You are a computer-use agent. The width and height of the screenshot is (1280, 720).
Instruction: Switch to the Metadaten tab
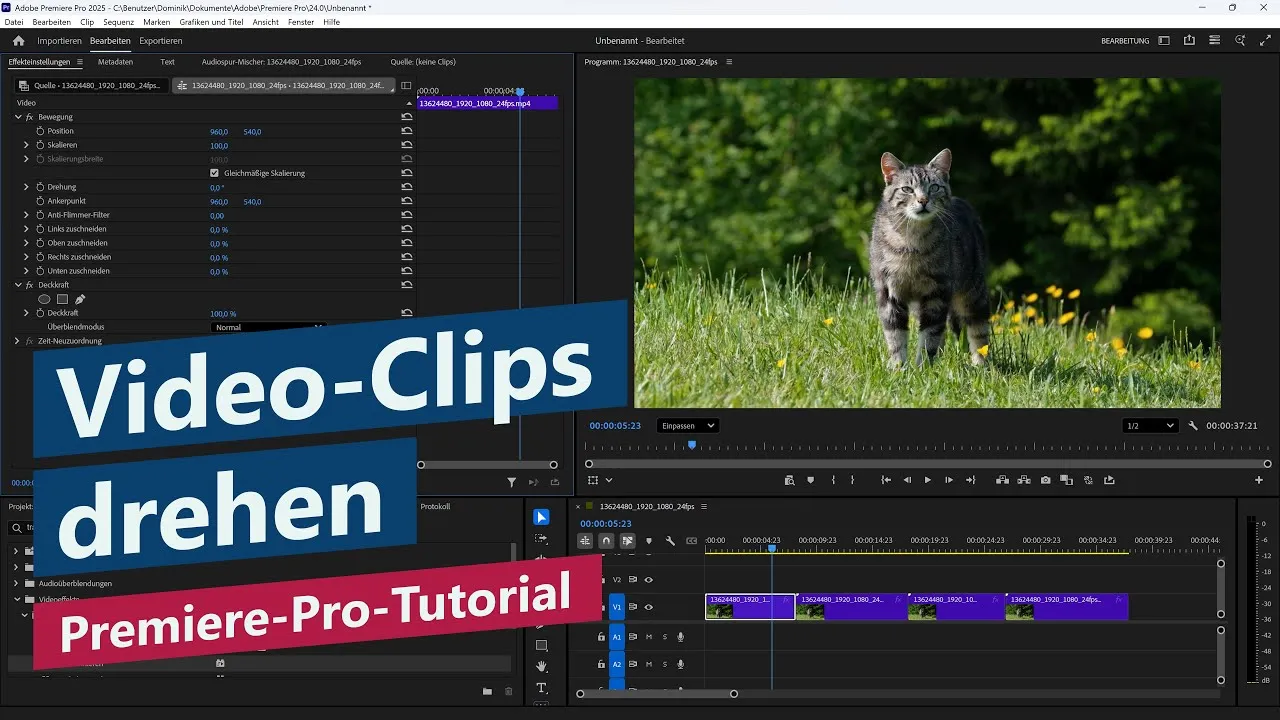pos(115,61)
